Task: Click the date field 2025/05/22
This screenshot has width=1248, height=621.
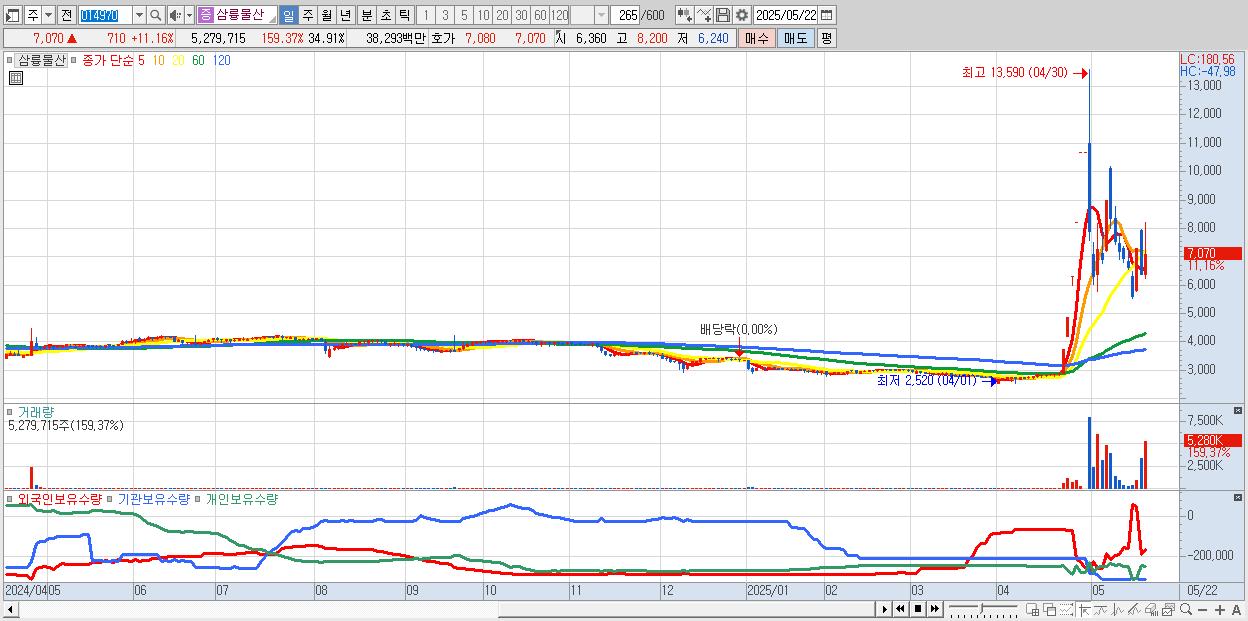Action: point(786,15)
